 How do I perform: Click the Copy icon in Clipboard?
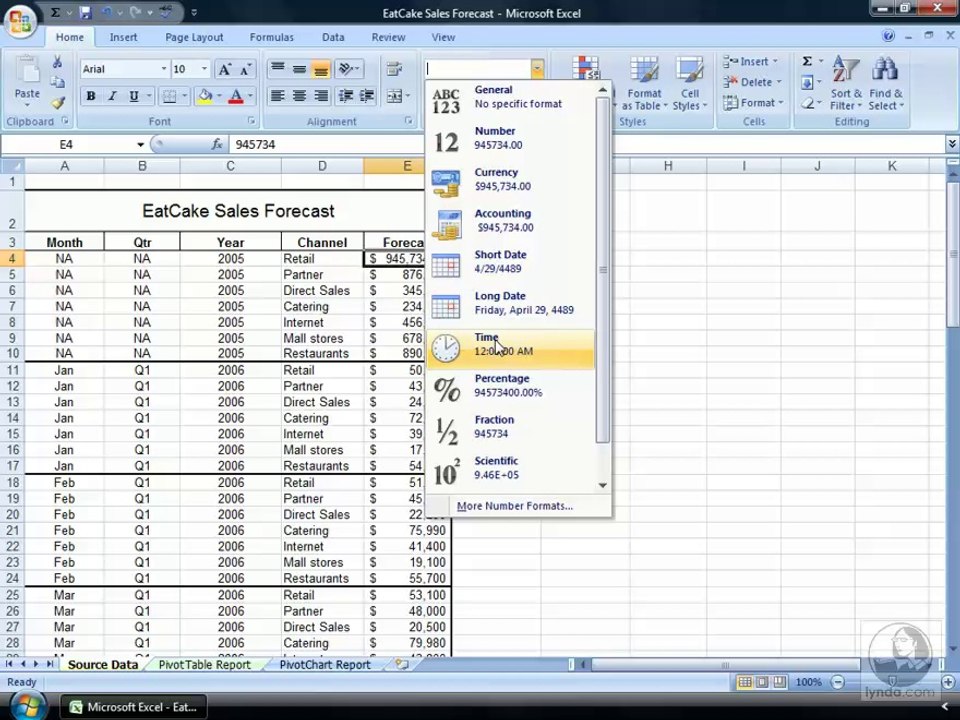pos(57,82)
